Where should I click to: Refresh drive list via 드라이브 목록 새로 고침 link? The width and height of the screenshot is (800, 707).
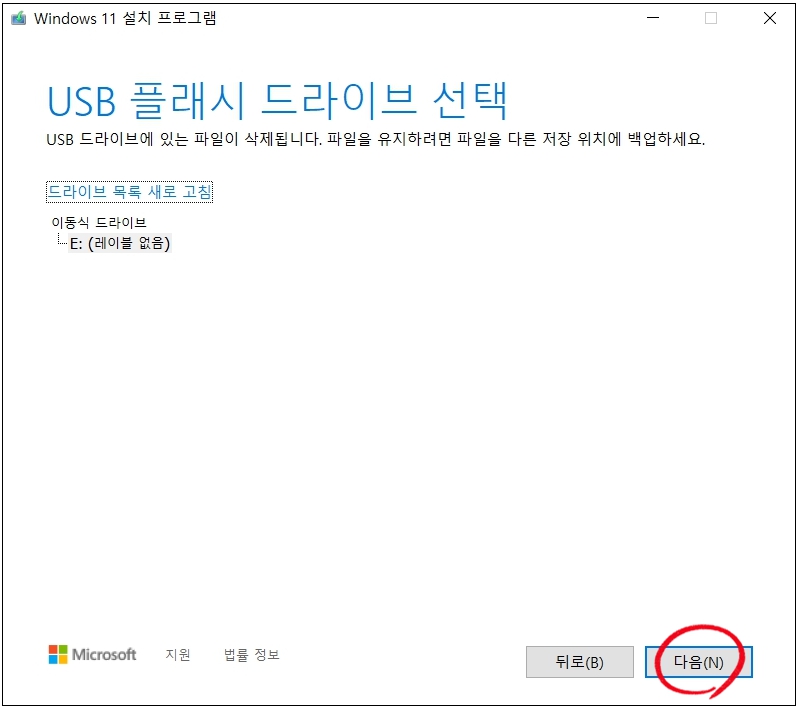click(129, 192)
